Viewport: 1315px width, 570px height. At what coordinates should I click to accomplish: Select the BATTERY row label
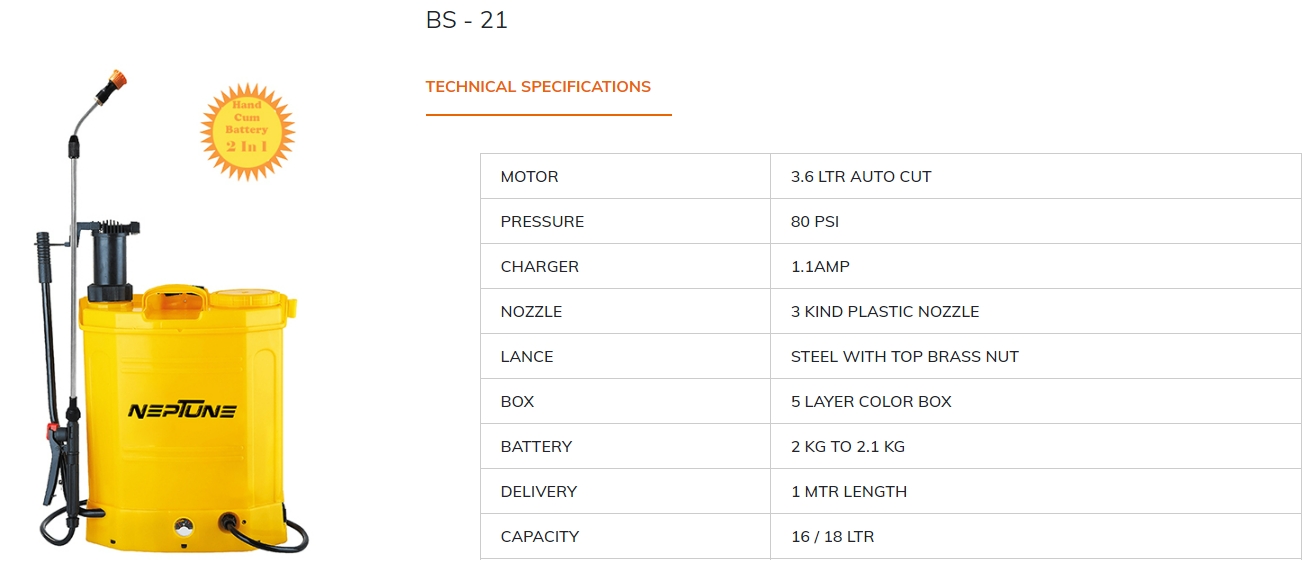click(537, 447)
